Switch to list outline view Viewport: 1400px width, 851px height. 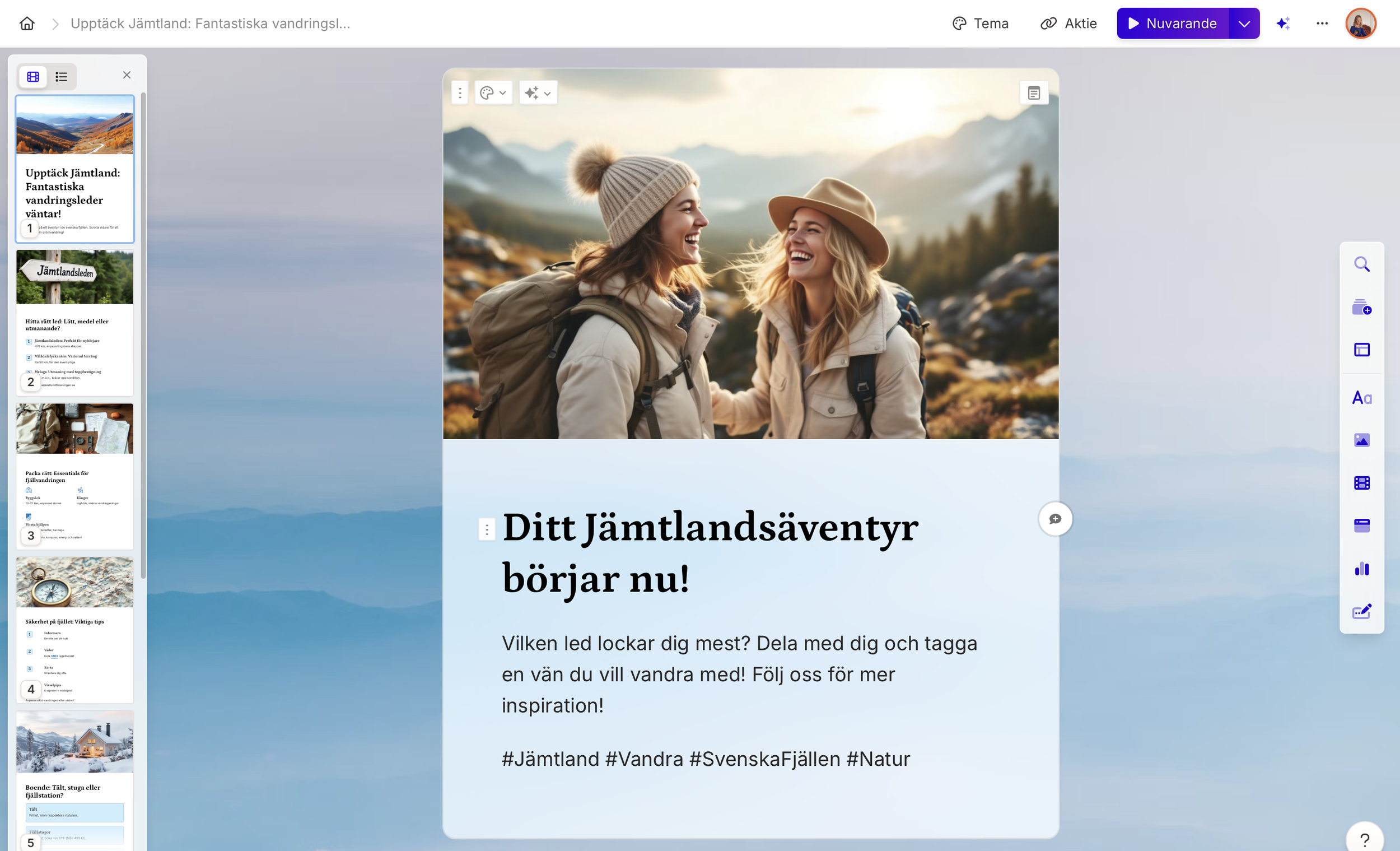(62, 76)
